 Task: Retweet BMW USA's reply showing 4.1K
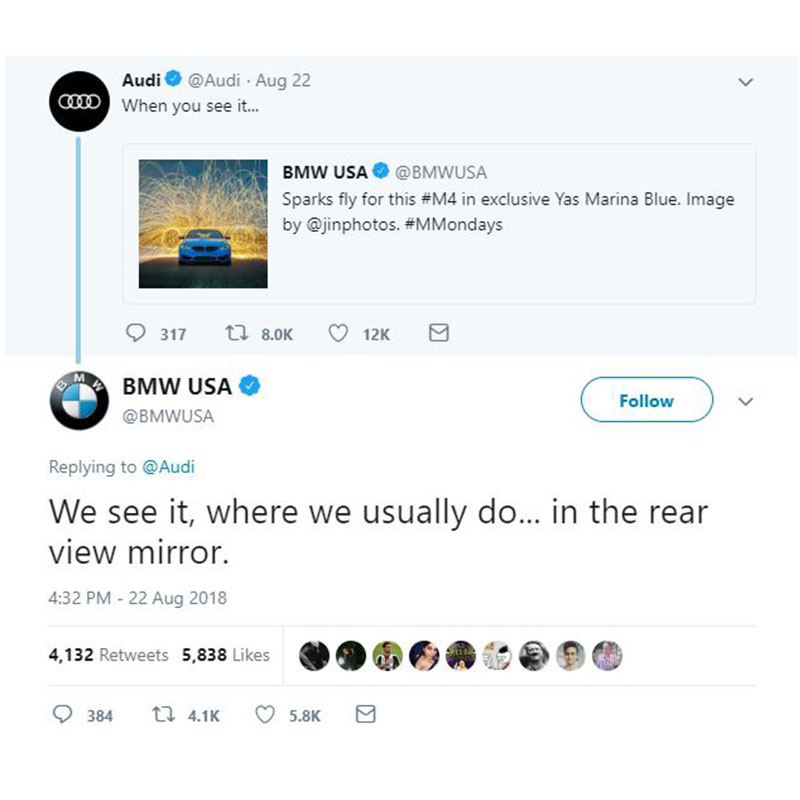point(163,714)
